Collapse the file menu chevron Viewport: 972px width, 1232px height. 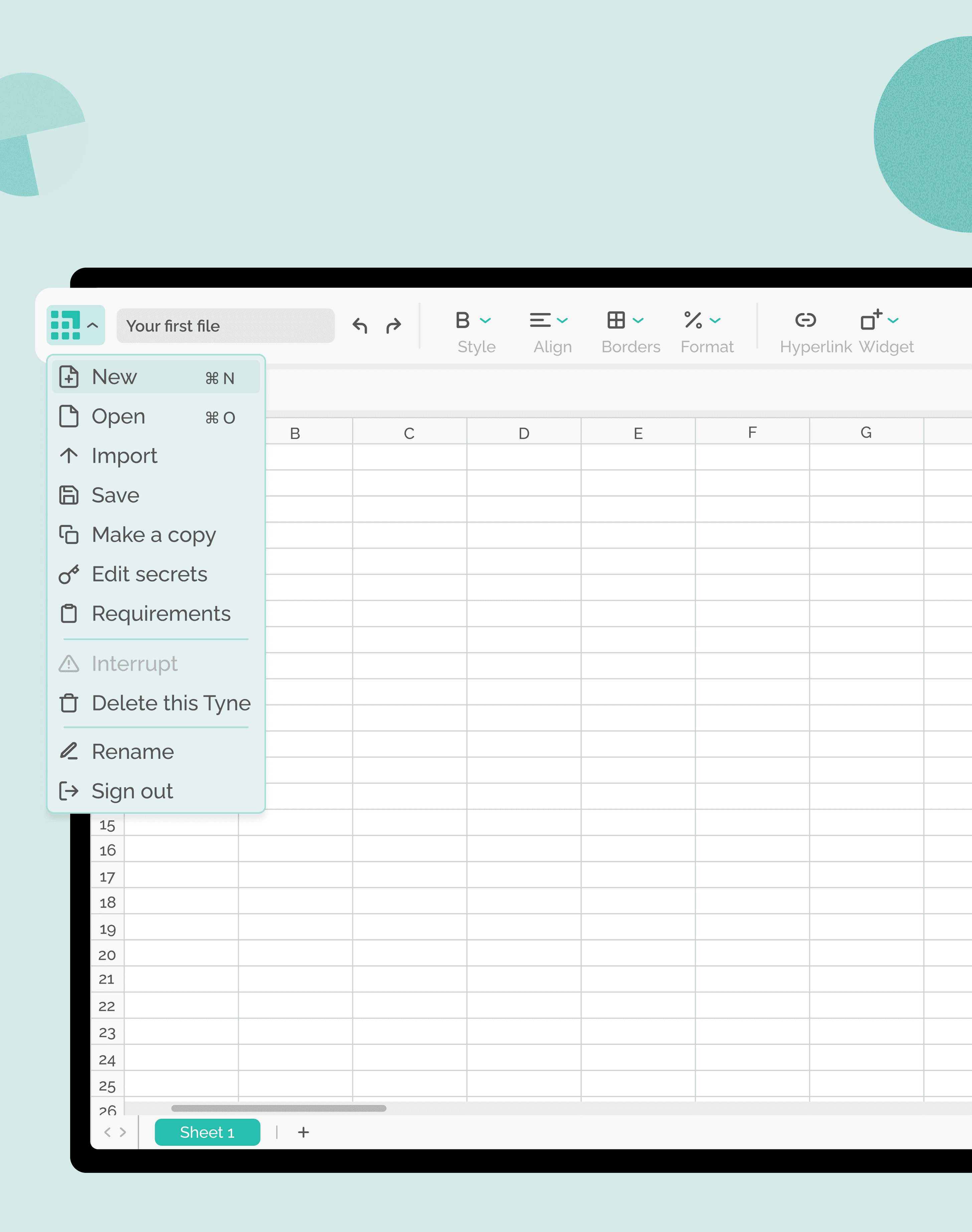coord(93,325)
